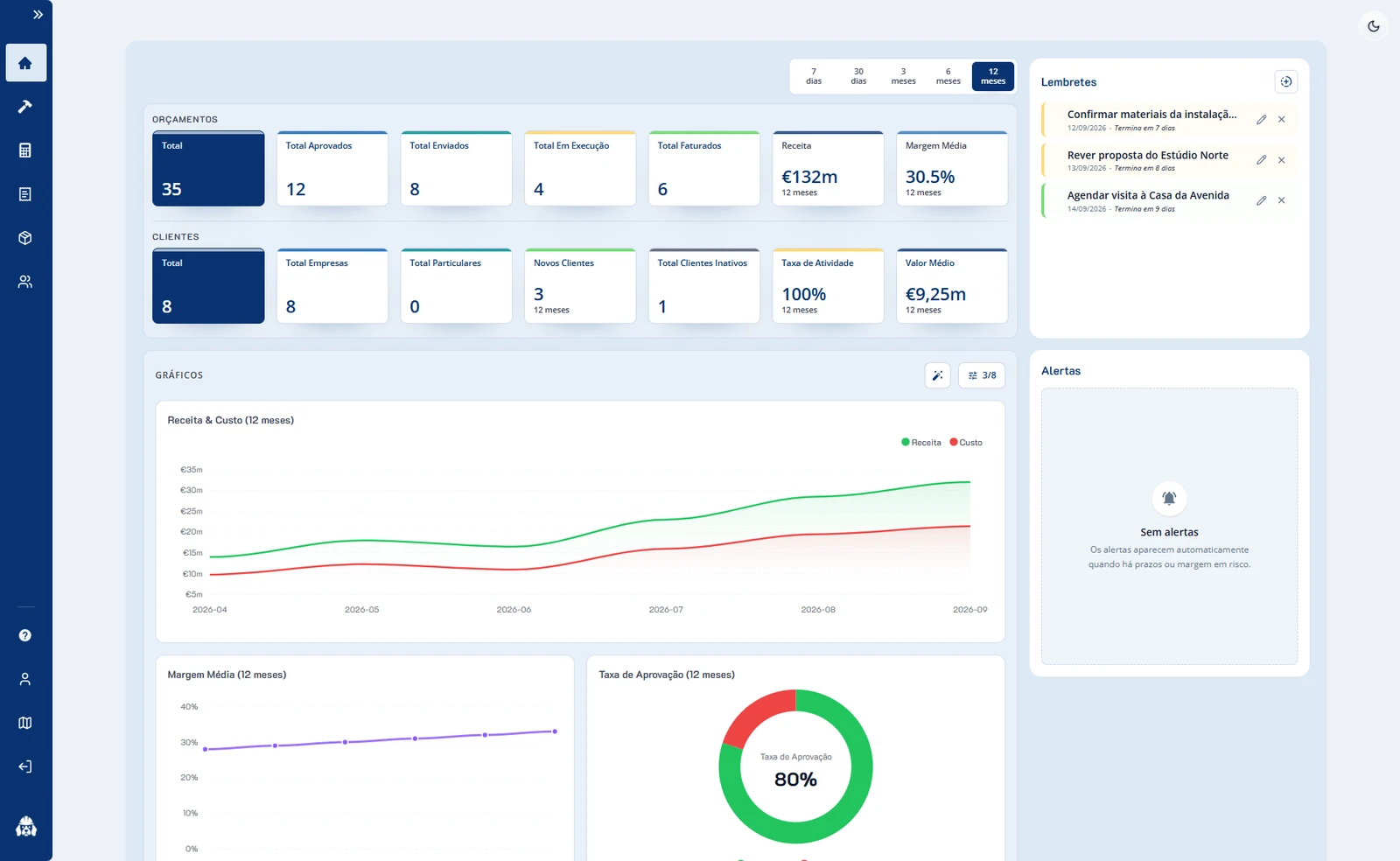
Task: Select the 30 dias period tab
Action: click(858, 76)
